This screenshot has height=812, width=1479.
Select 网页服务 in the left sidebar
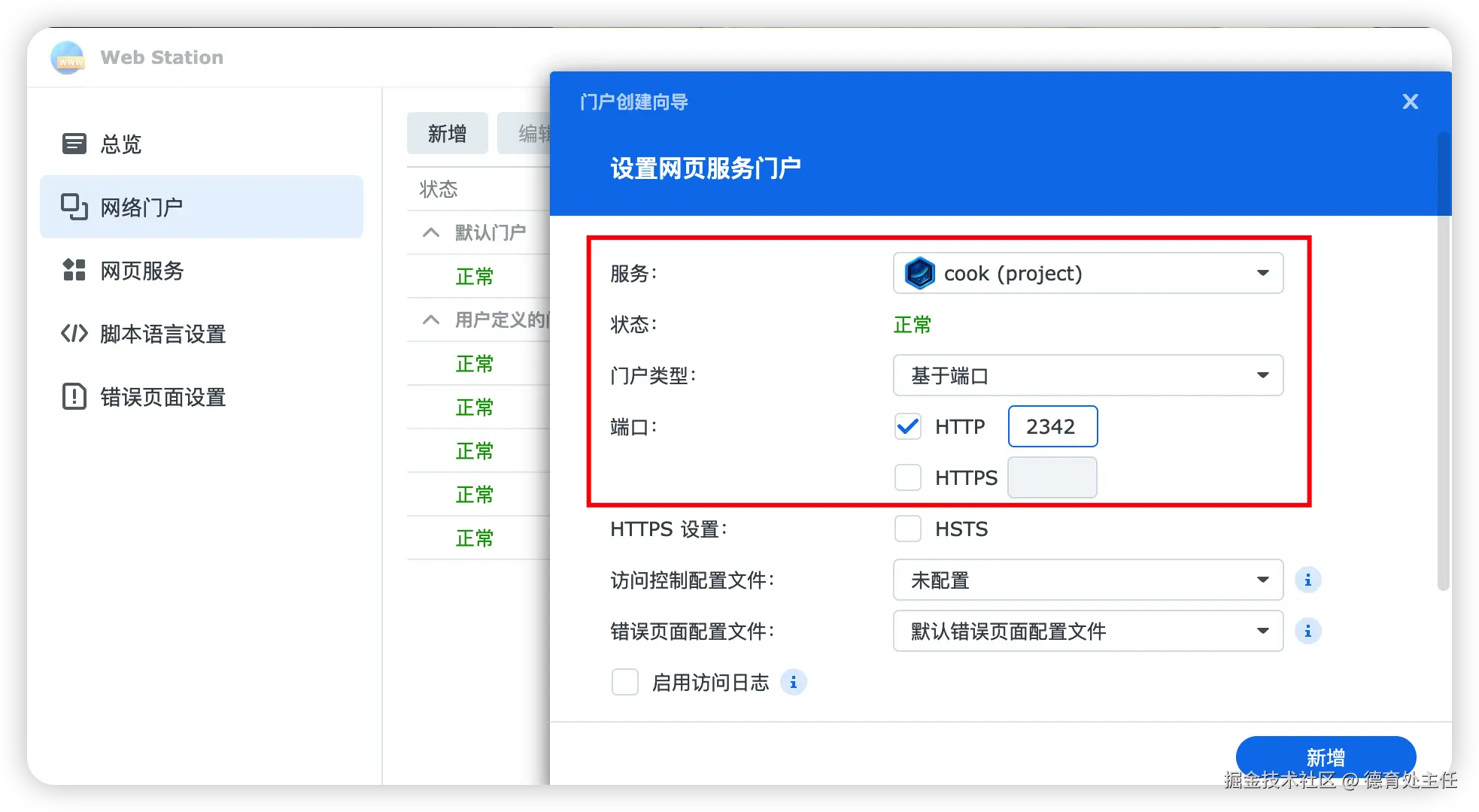[x=142, y=270]
